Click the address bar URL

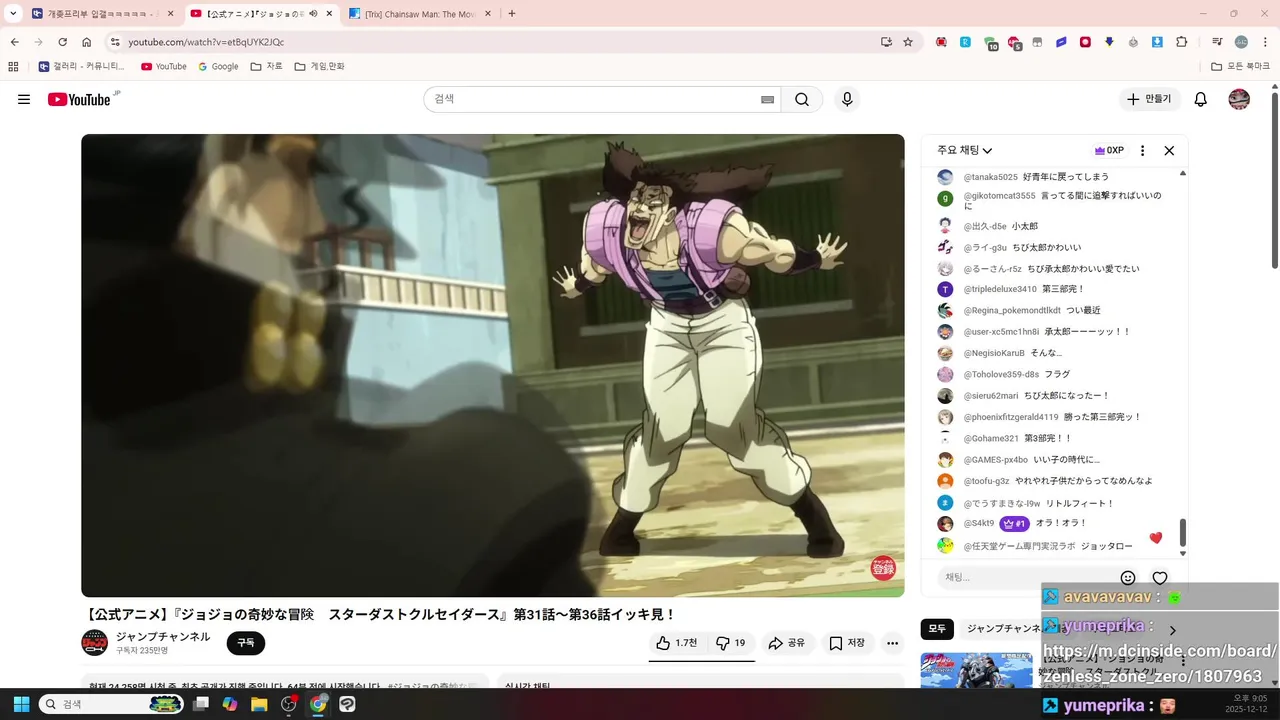tap(205, 42)
